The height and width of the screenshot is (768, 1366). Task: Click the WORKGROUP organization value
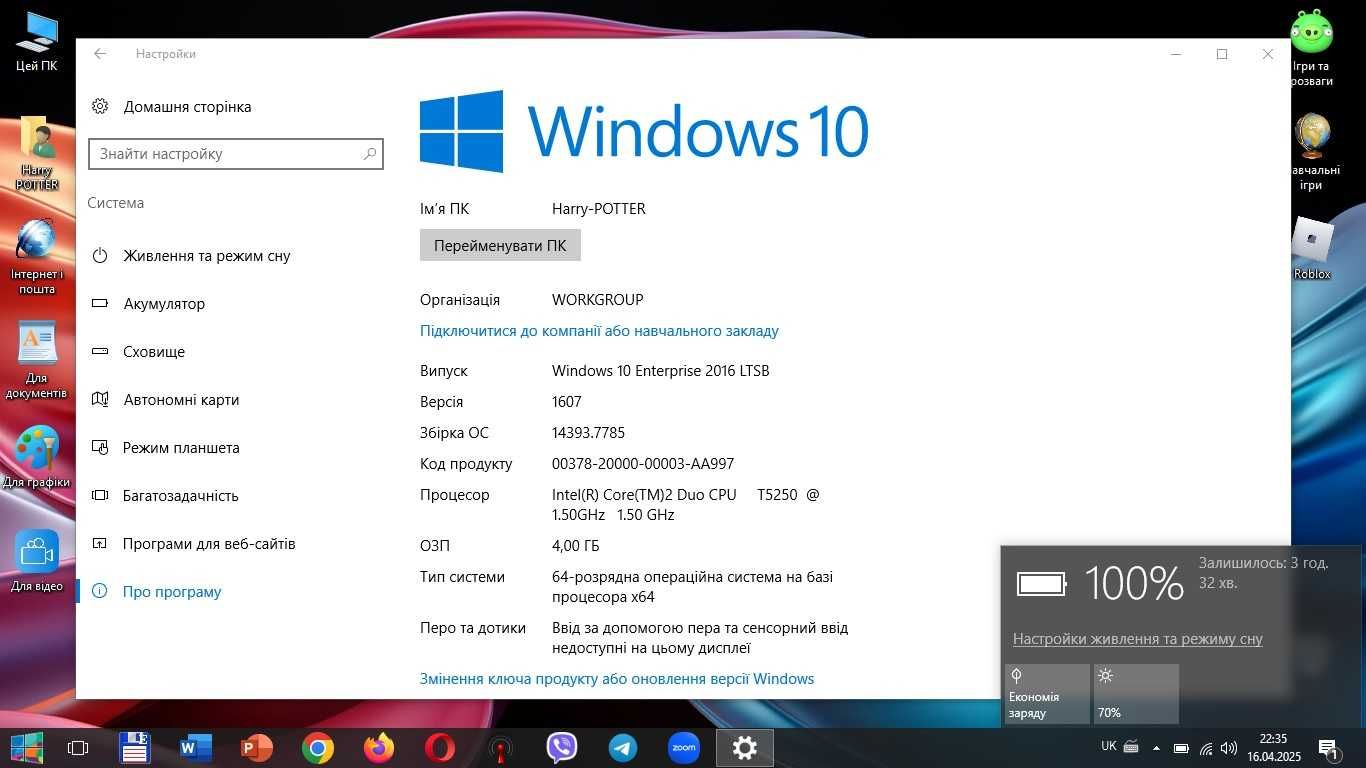pos(598,300)
